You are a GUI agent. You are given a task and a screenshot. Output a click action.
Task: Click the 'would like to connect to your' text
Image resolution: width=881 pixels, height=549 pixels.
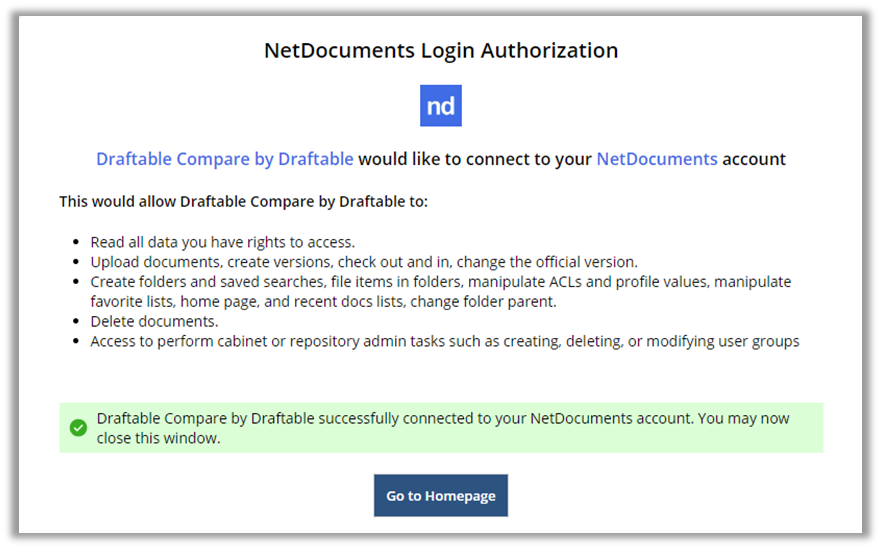[475, 159]
